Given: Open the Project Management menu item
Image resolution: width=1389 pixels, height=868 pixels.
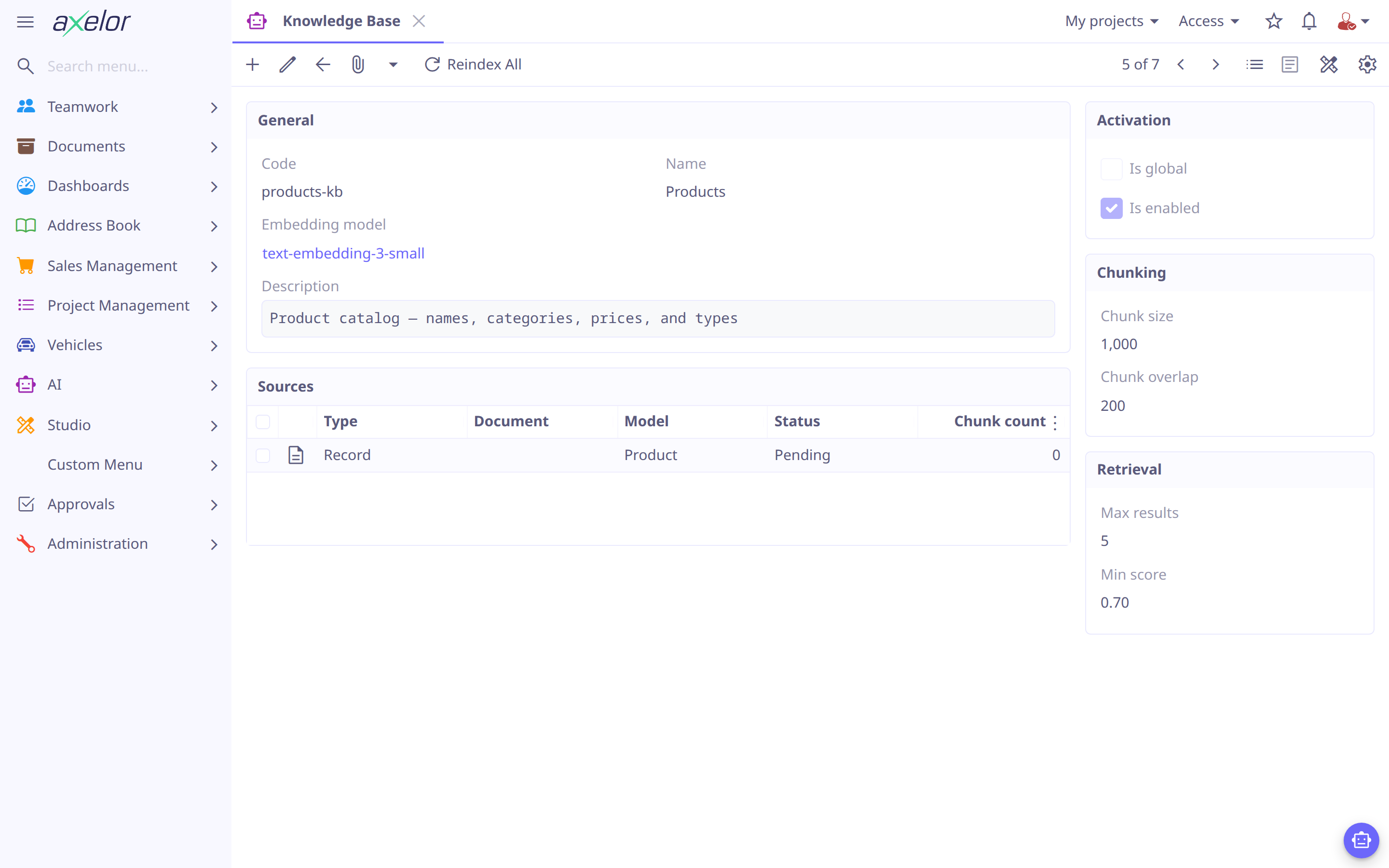Looking at the screenshot, I should (117, 305).
